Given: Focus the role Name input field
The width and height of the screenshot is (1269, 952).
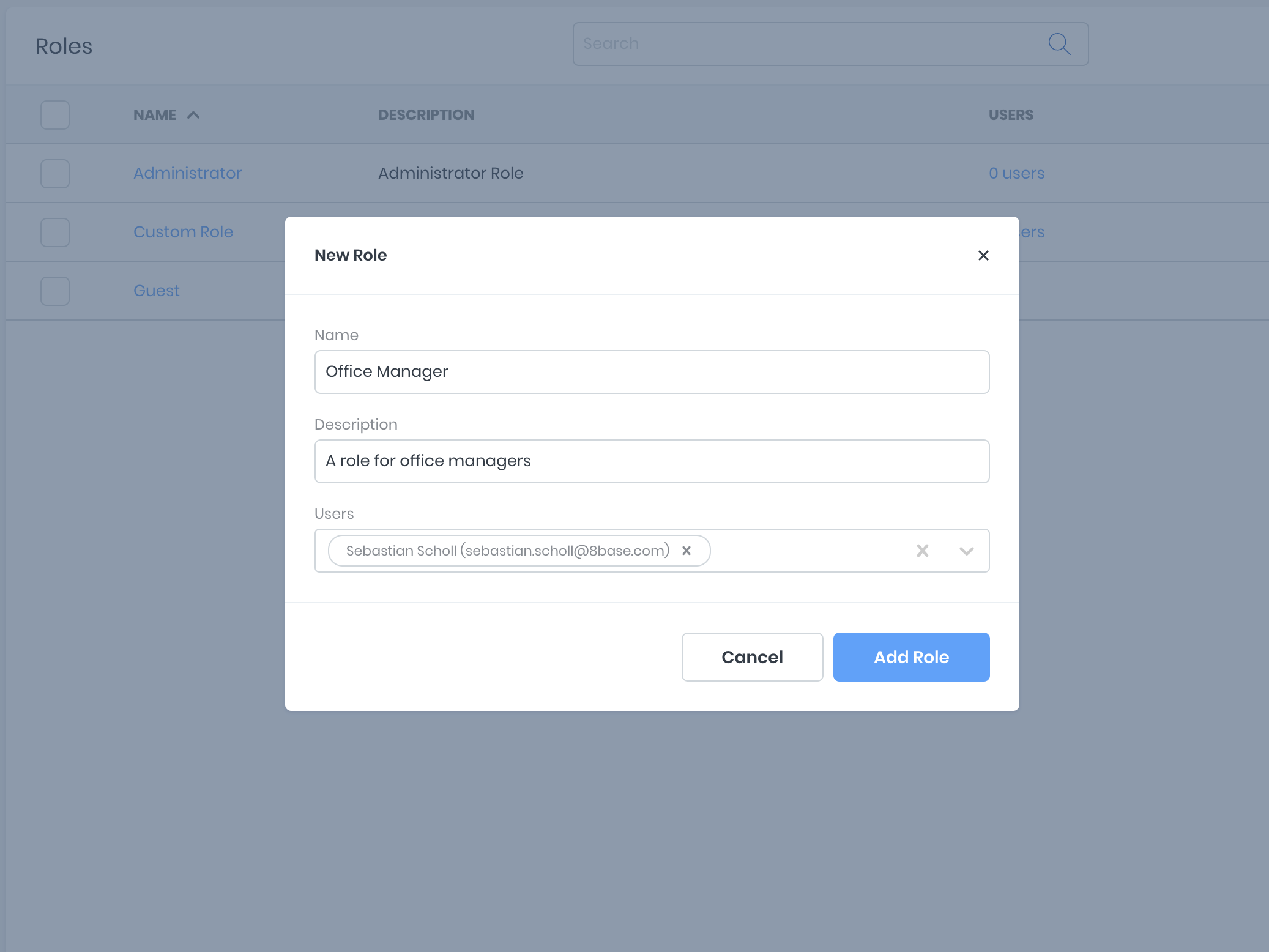Looking at the screenshot, I should tap(652, 372).
